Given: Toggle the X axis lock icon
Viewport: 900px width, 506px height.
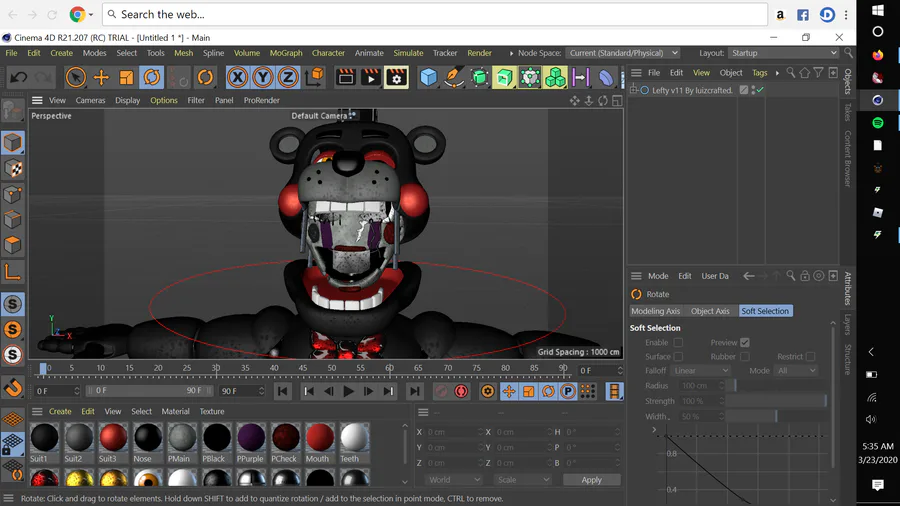Looking at the screenshot, I should tap(237, 78).
